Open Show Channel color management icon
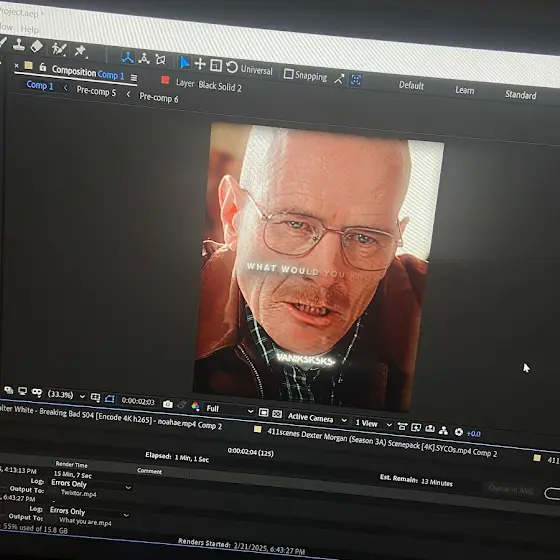The image size is (560, 560). 195,406
